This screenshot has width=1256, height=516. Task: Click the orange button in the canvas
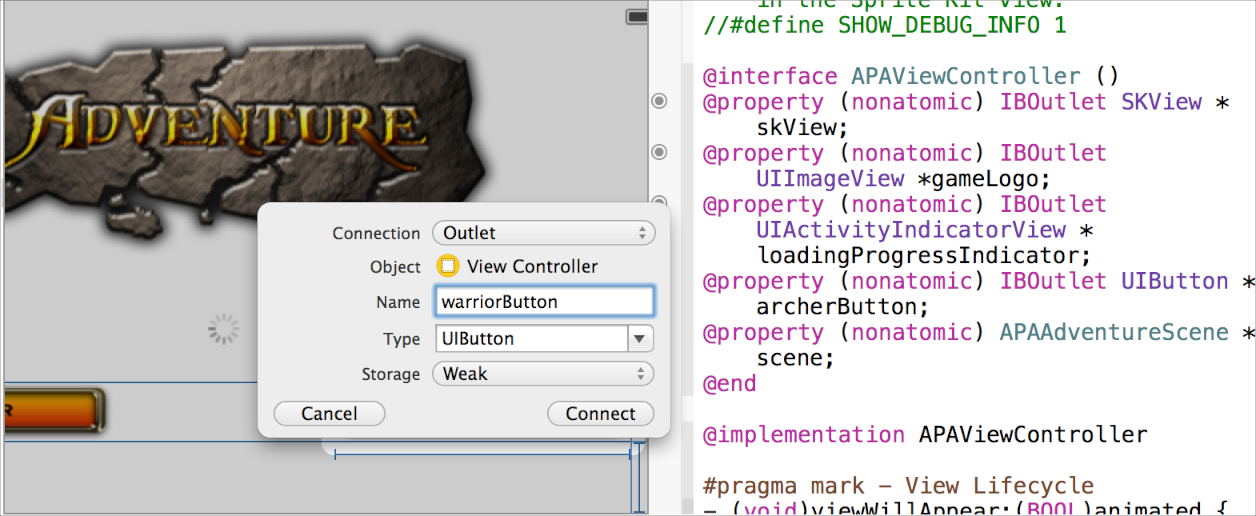[x=53, y=410]
